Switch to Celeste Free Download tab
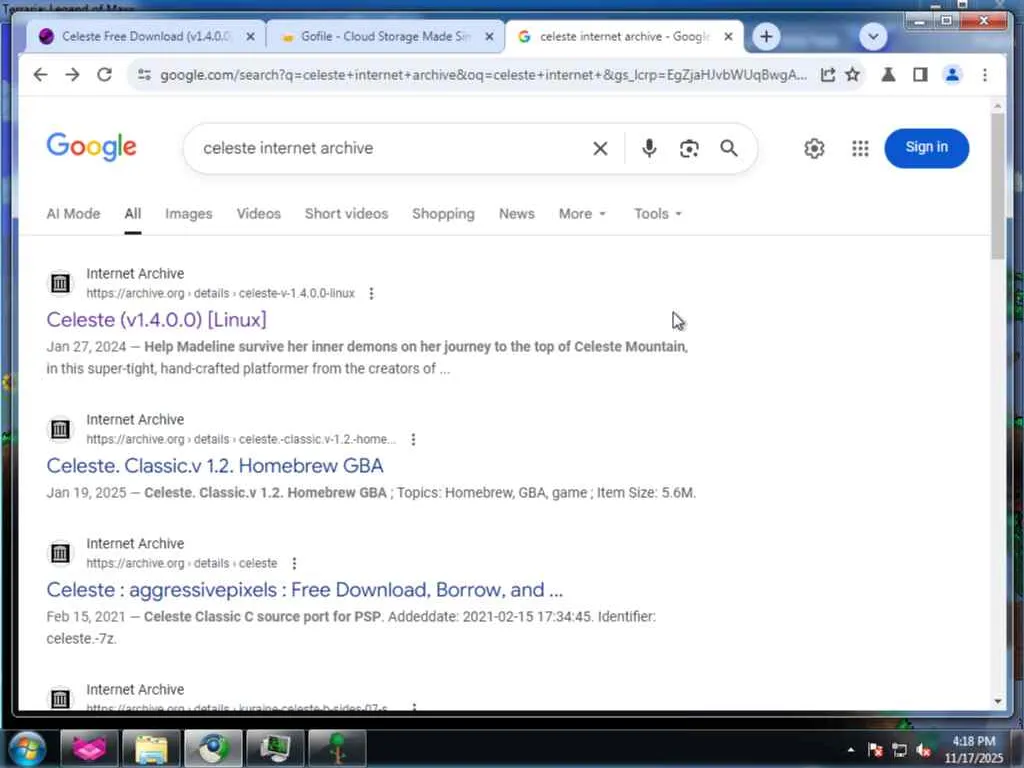1024x768 pixels. [145, 37]
